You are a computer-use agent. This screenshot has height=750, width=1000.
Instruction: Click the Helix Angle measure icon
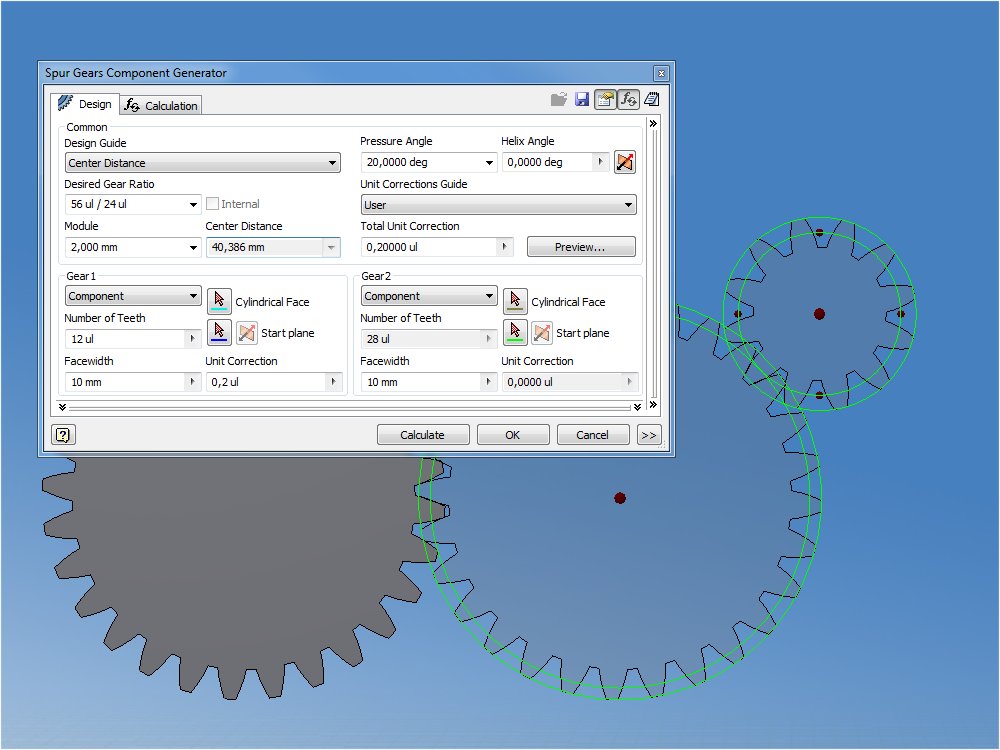624,161
